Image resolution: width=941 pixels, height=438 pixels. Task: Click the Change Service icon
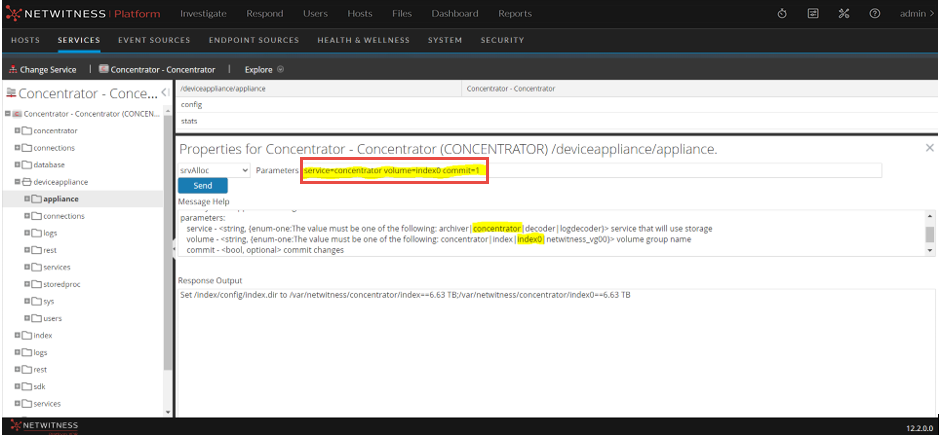(13, 70)
